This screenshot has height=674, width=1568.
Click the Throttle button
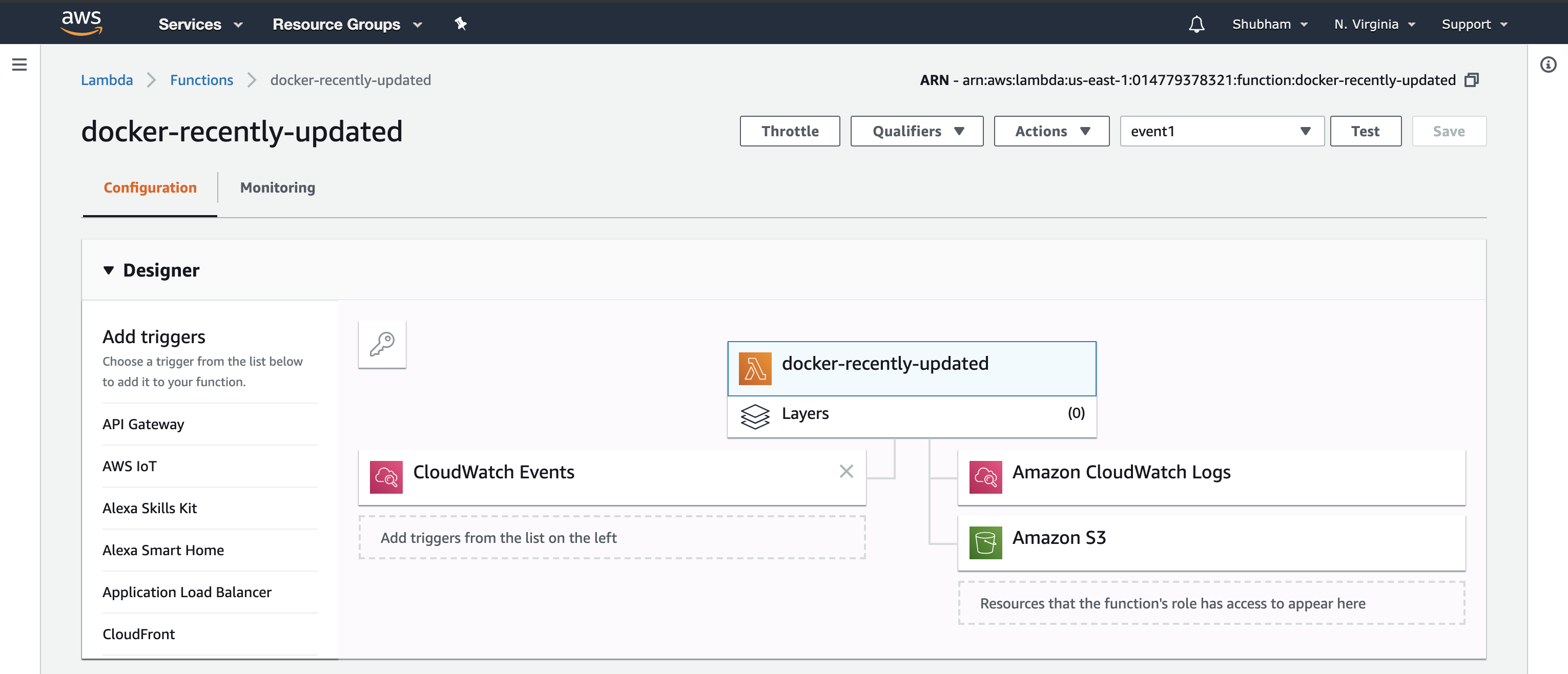point(790,132)
